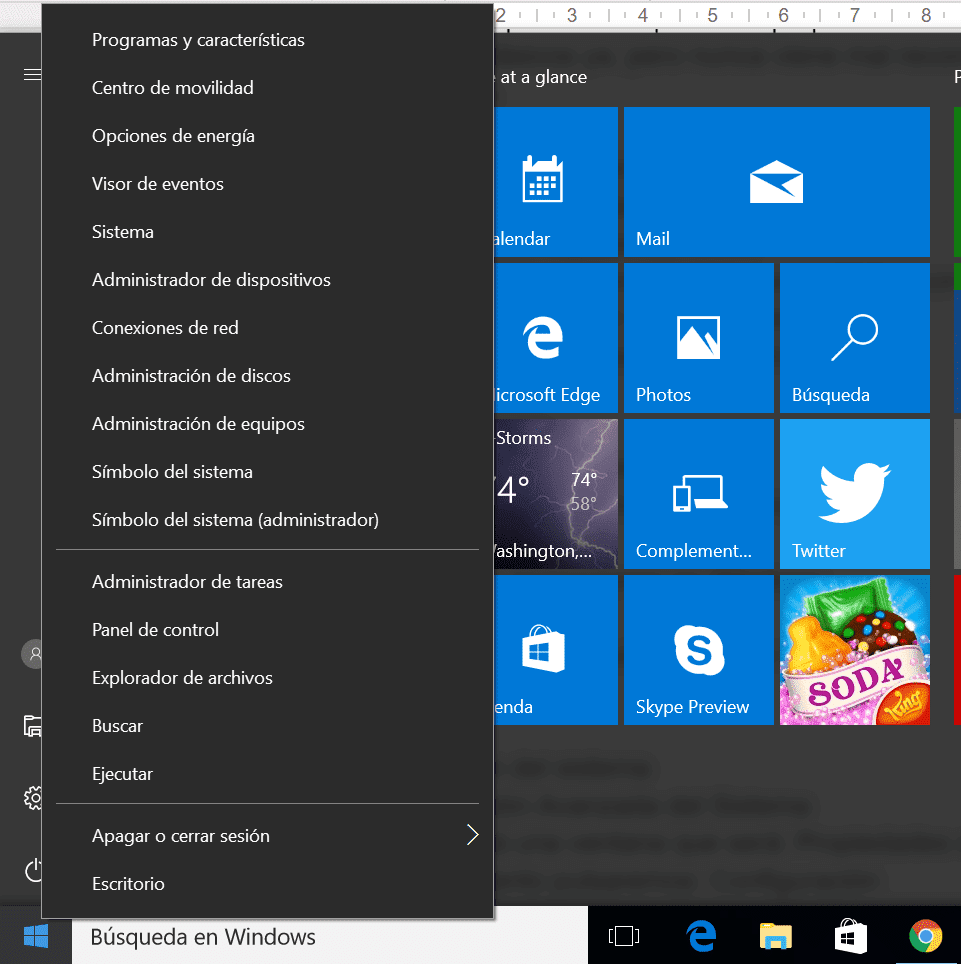Click the user account icon in Start
This screenshot has height=964, width=961.
pyautogui.click(x=32, y=654)
